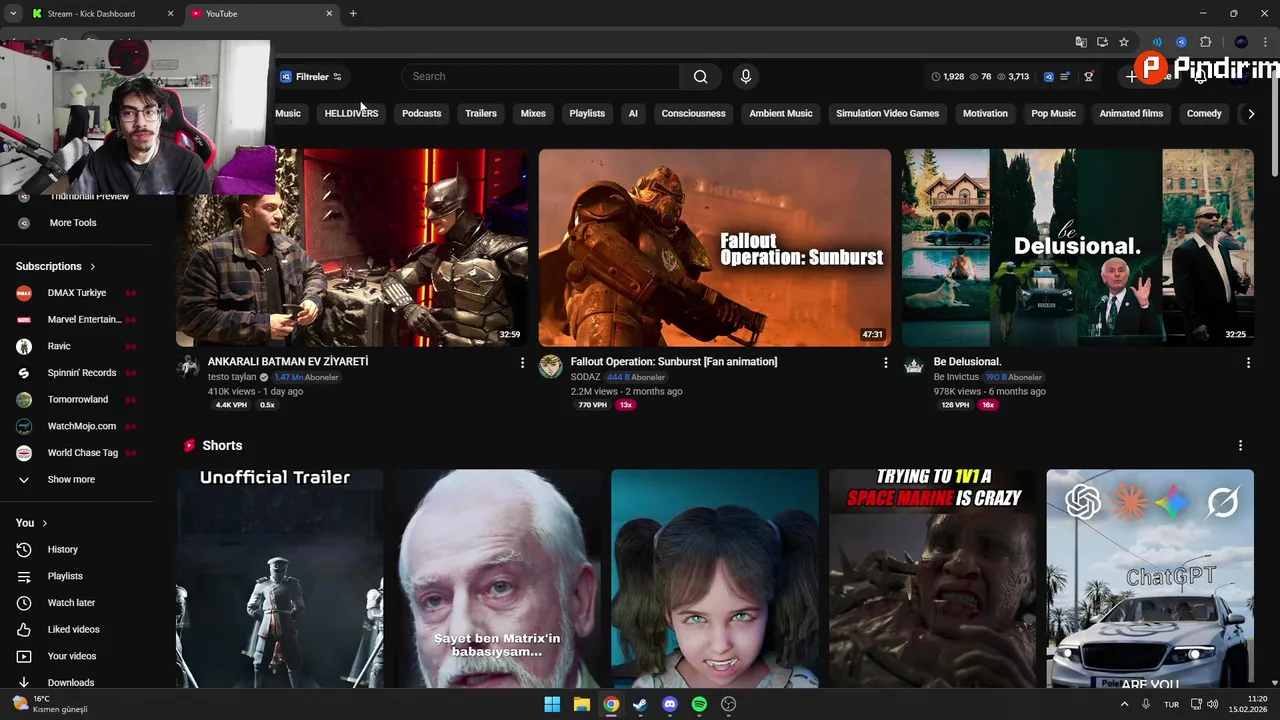The width and height of the screenshot is (1280, 720).
Task: Open a new Chrome tab
Action: [353, 14]
